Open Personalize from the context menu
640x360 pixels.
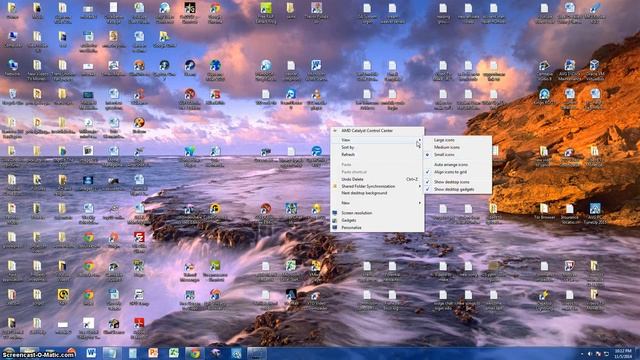377,228
